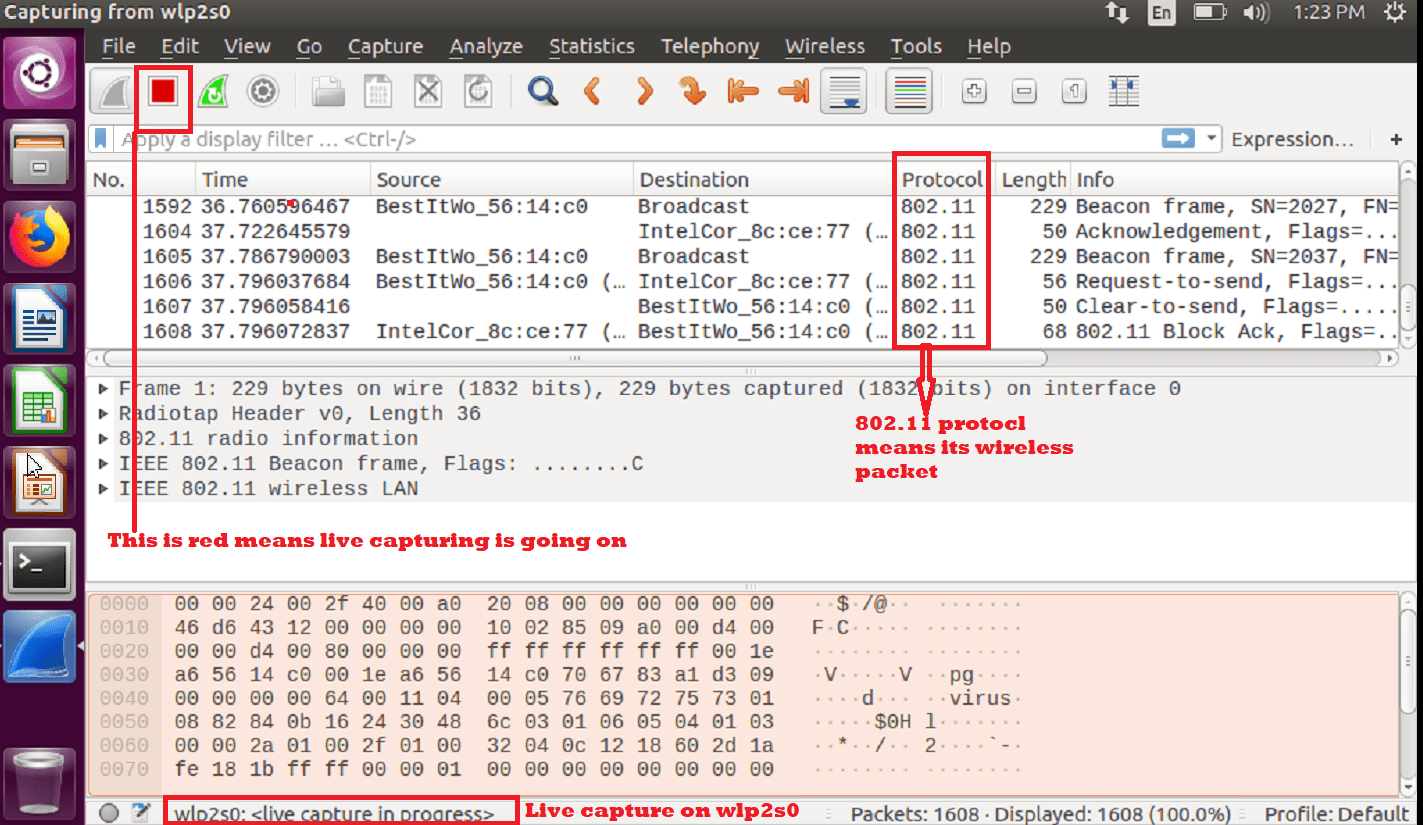
Task: Open the display filter history dropdown
Action: point(1210,139)
